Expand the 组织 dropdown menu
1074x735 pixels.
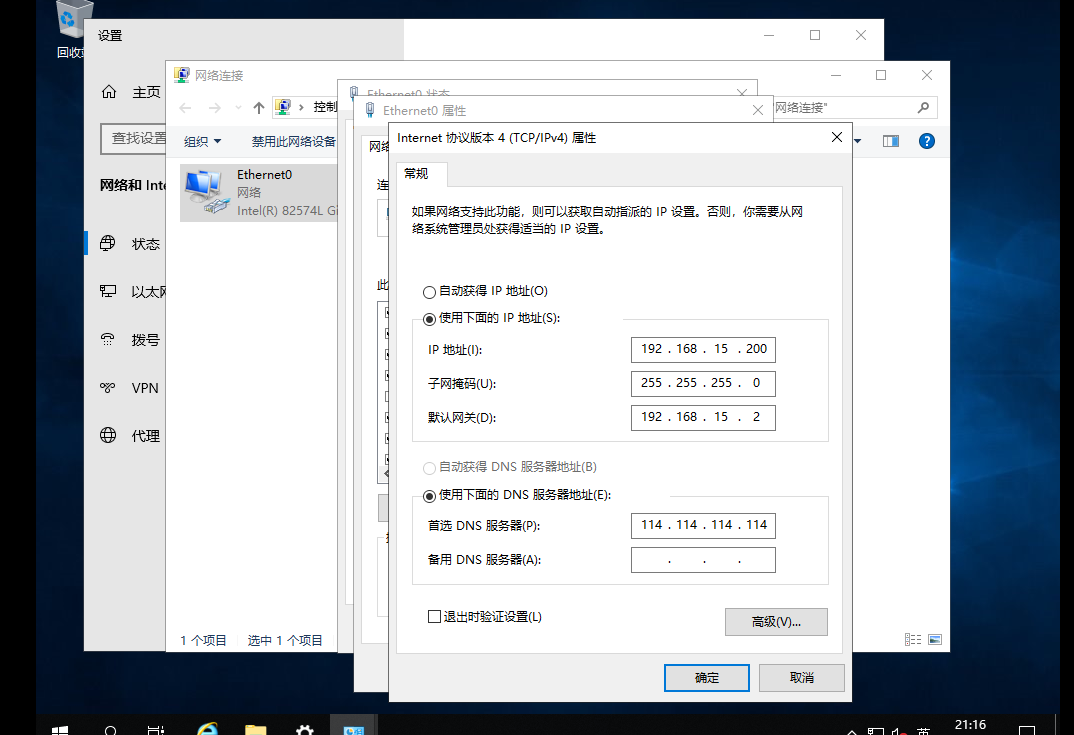point(203,141)
